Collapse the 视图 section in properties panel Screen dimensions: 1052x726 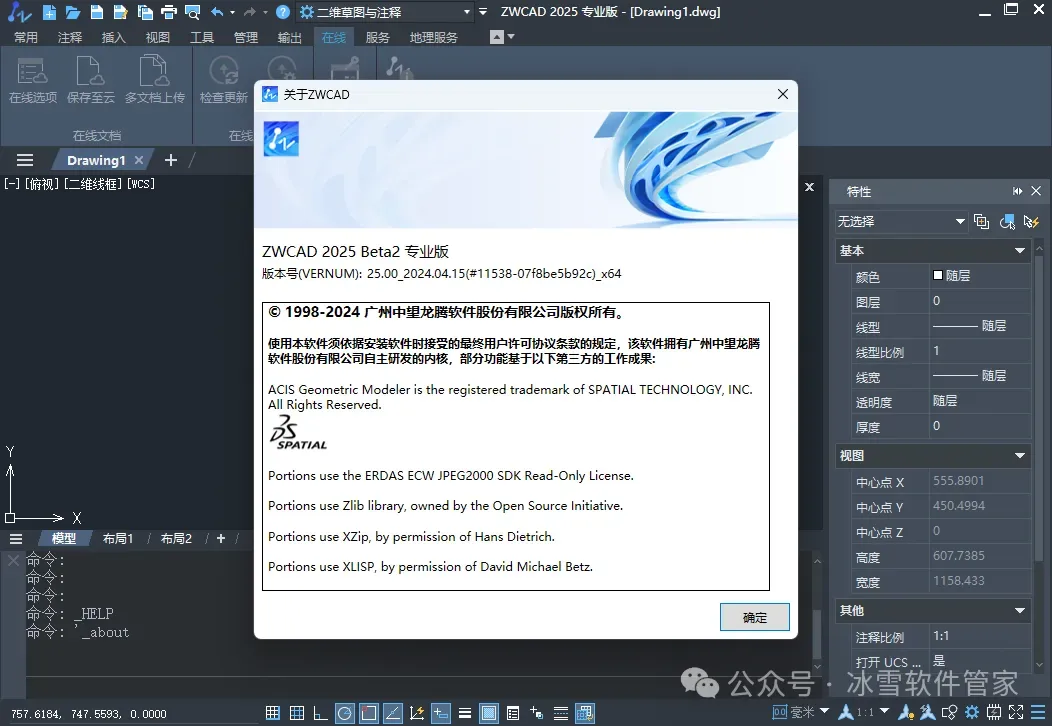tap(1020, 456)
